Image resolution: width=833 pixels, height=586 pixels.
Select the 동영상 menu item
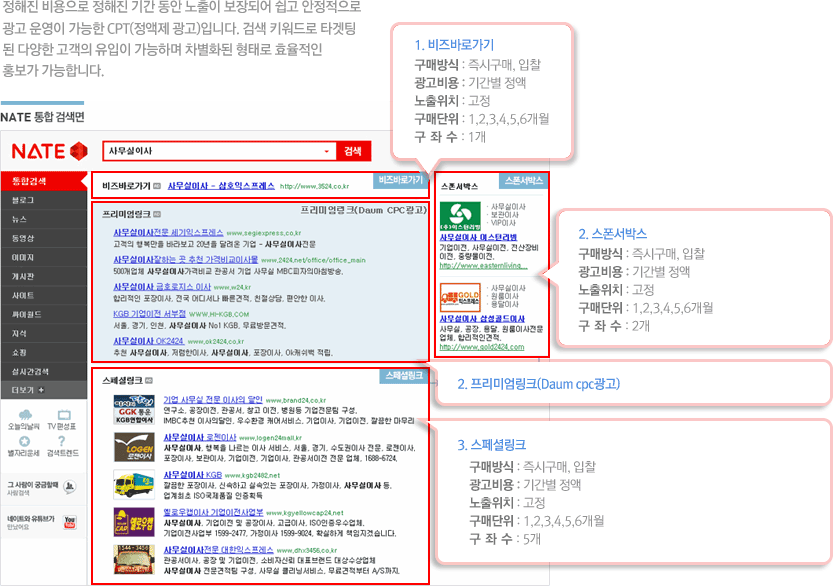tap(44, 239)
